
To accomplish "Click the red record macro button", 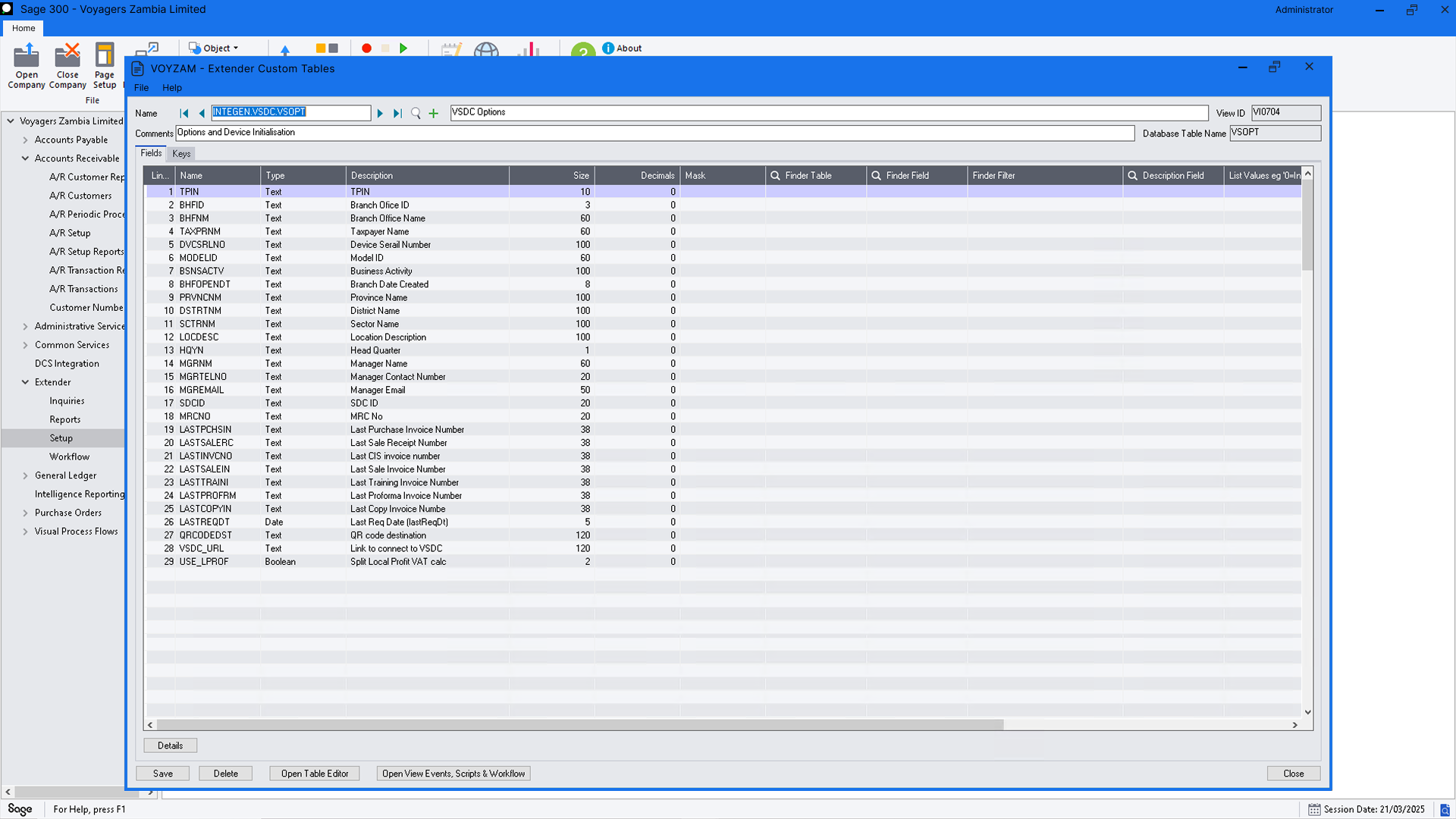I will pyautogui.click(x=366, y=48).
